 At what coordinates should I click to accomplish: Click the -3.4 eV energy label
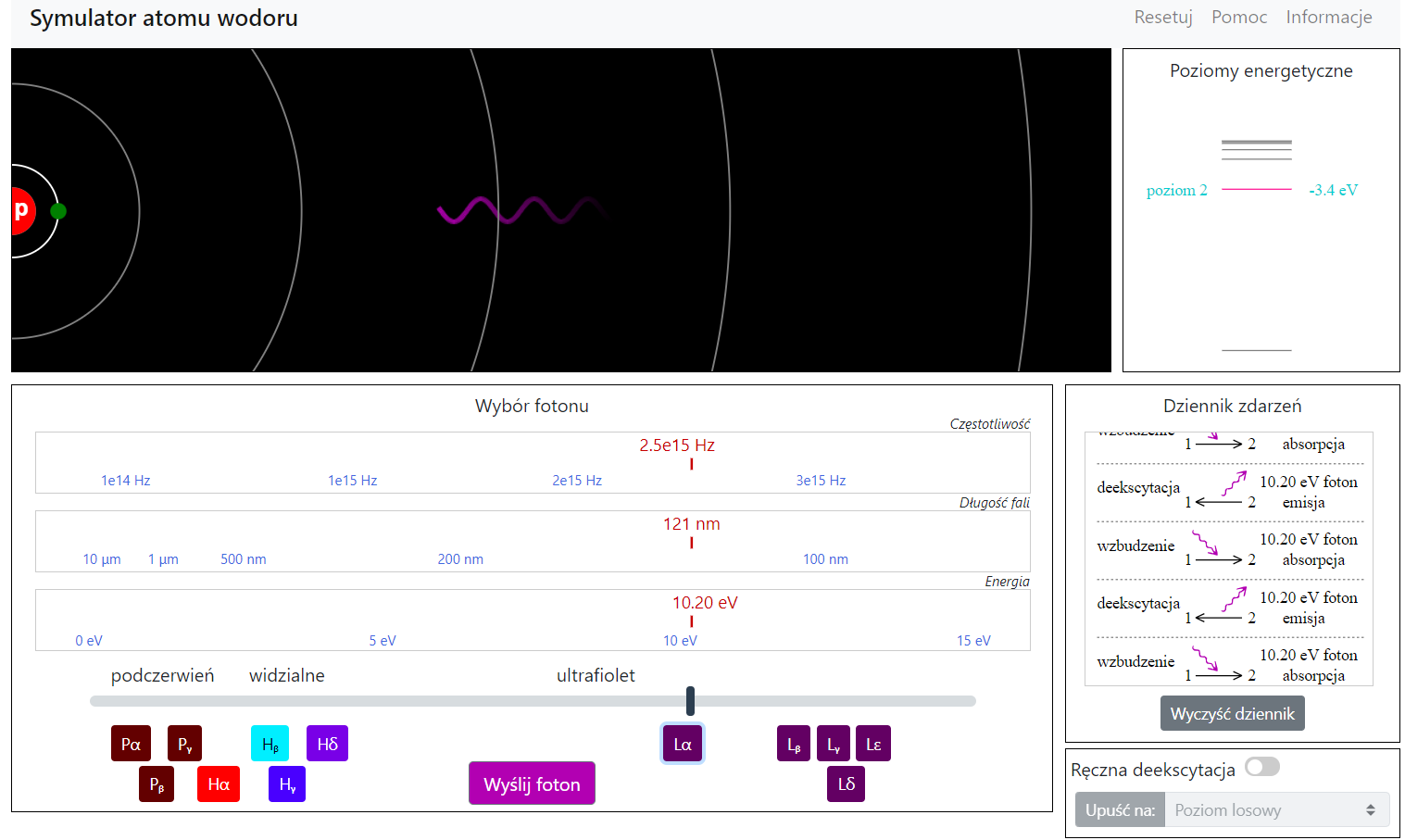[x=1334, y=190]
